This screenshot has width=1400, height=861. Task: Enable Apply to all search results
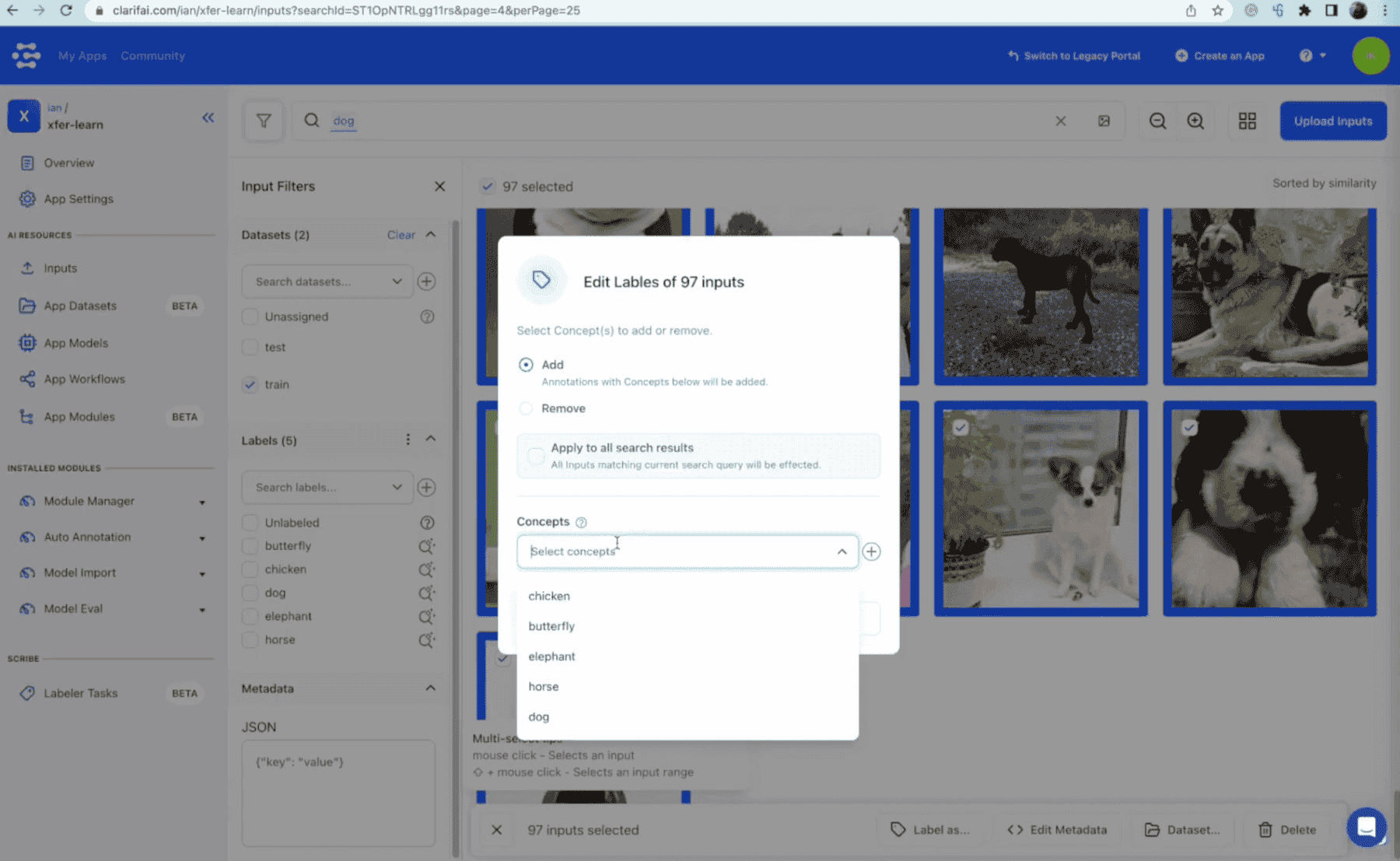536,456
